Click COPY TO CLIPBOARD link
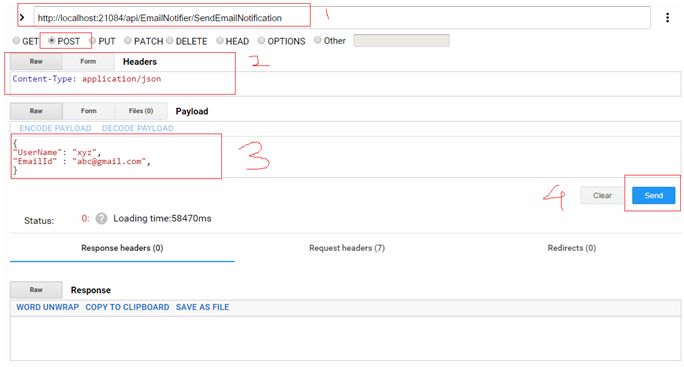Image resolution: width=684 pixels, height=367 pixels. click(x=127, y=307)
